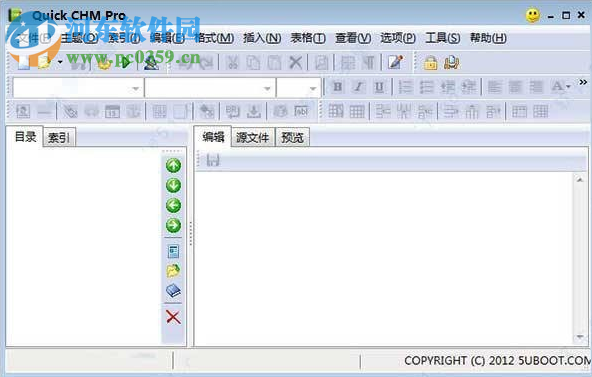Open the 插入(N) menu
This screenshot has width=592, height=377.
[x=262, y=38]
